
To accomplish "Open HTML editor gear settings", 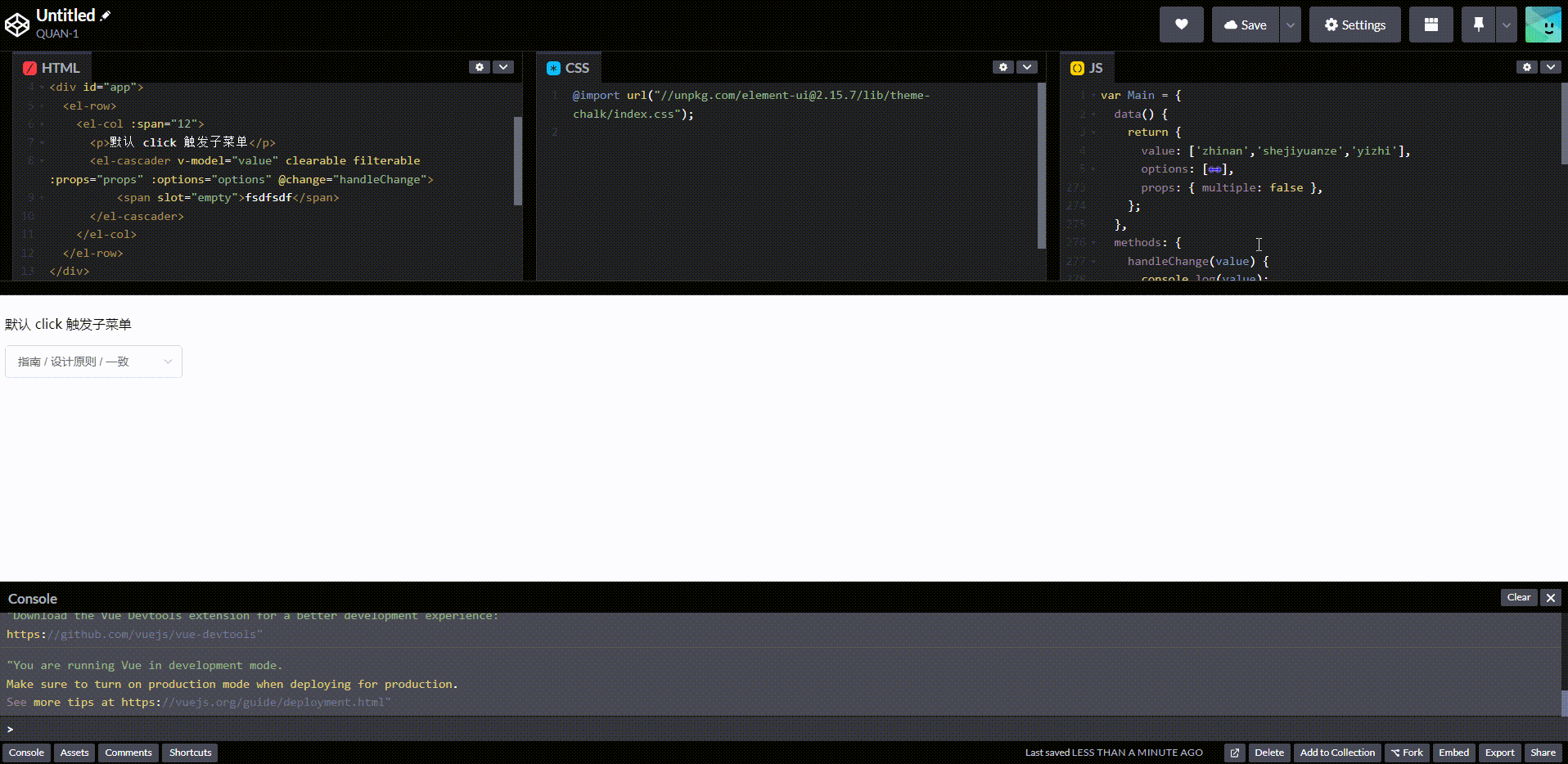I will 480,67.
